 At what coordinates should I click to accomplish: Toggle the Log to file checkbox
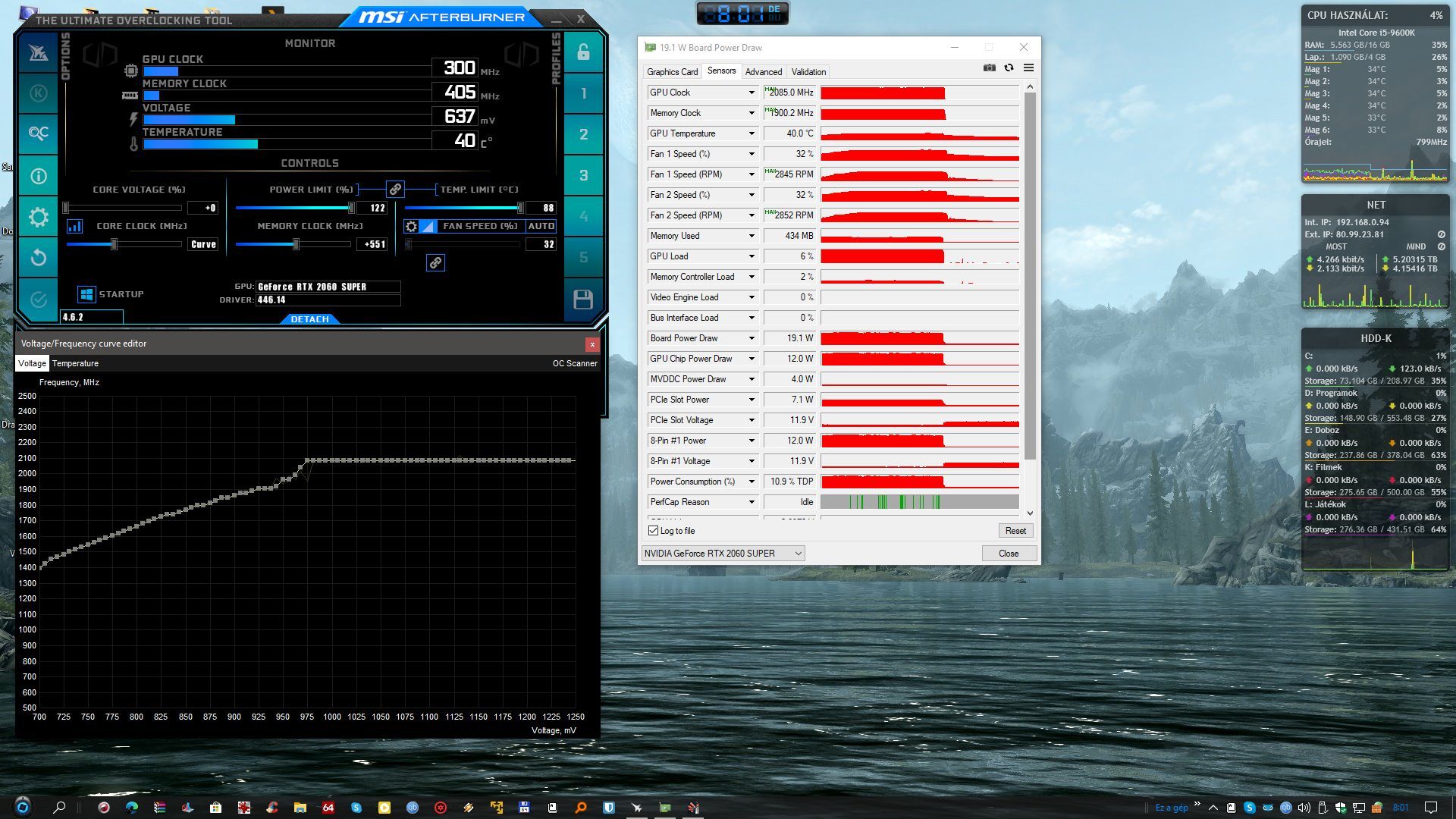click(x=653, y=531)
